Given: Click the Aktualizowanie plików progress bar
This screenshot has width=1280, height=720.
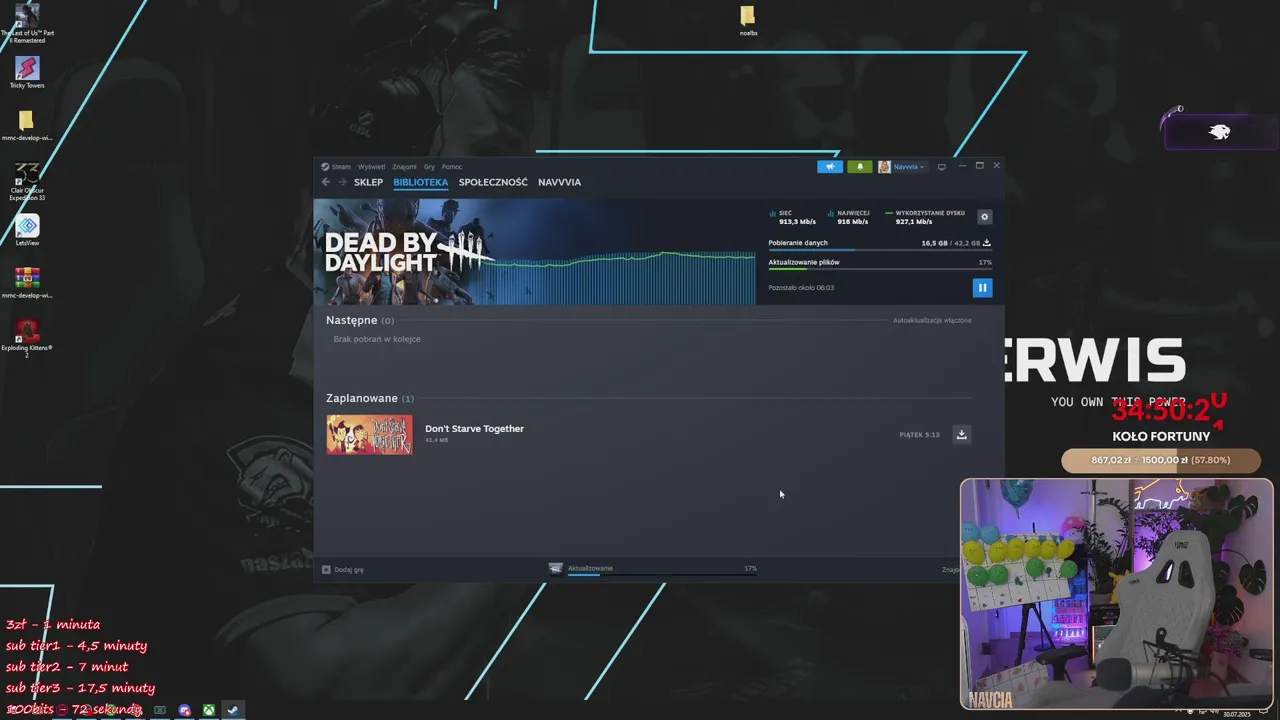Looking at the screenshot, I should (x=880, y=269).
